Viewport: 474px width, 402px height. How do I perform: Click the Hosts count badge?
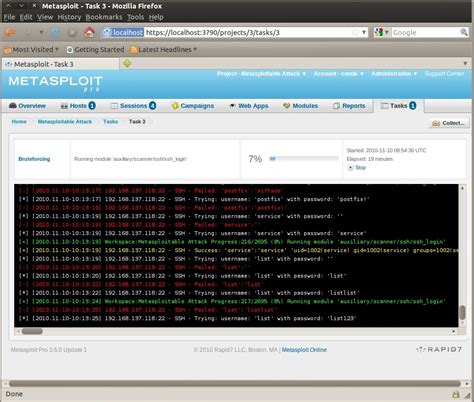92,106
